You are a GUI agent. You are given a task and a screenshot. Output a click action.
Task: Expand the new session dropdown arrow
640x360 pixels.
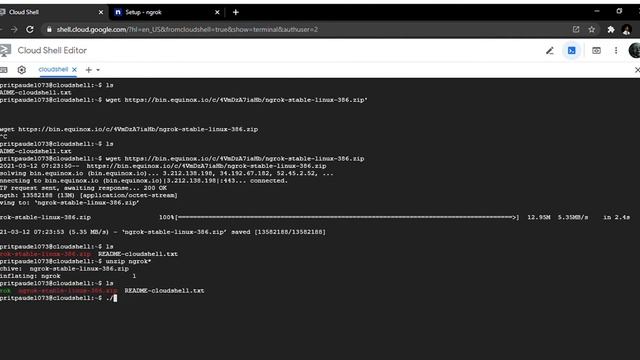98,70
